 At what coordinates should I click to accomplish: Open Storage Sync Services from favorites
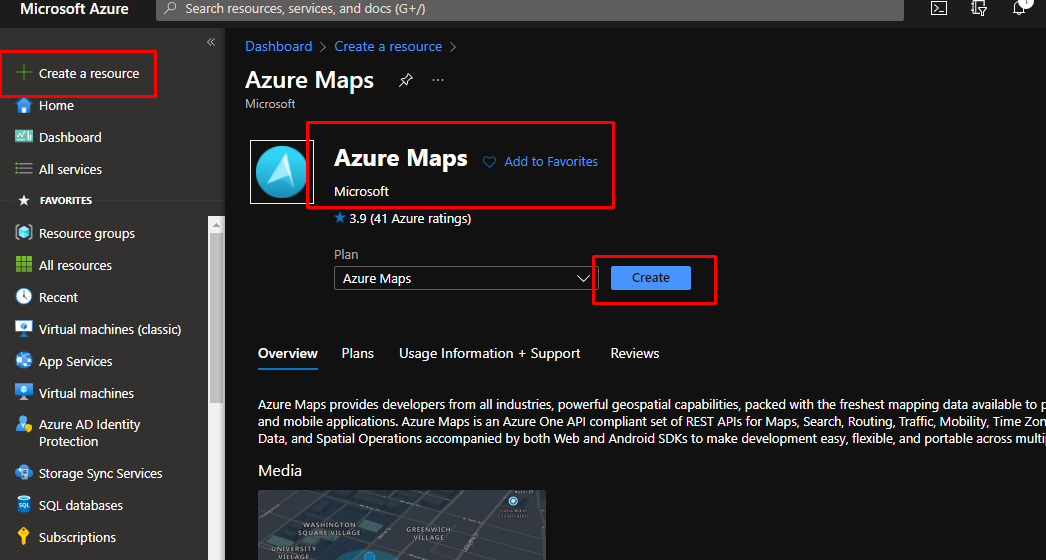coord(100,474)
